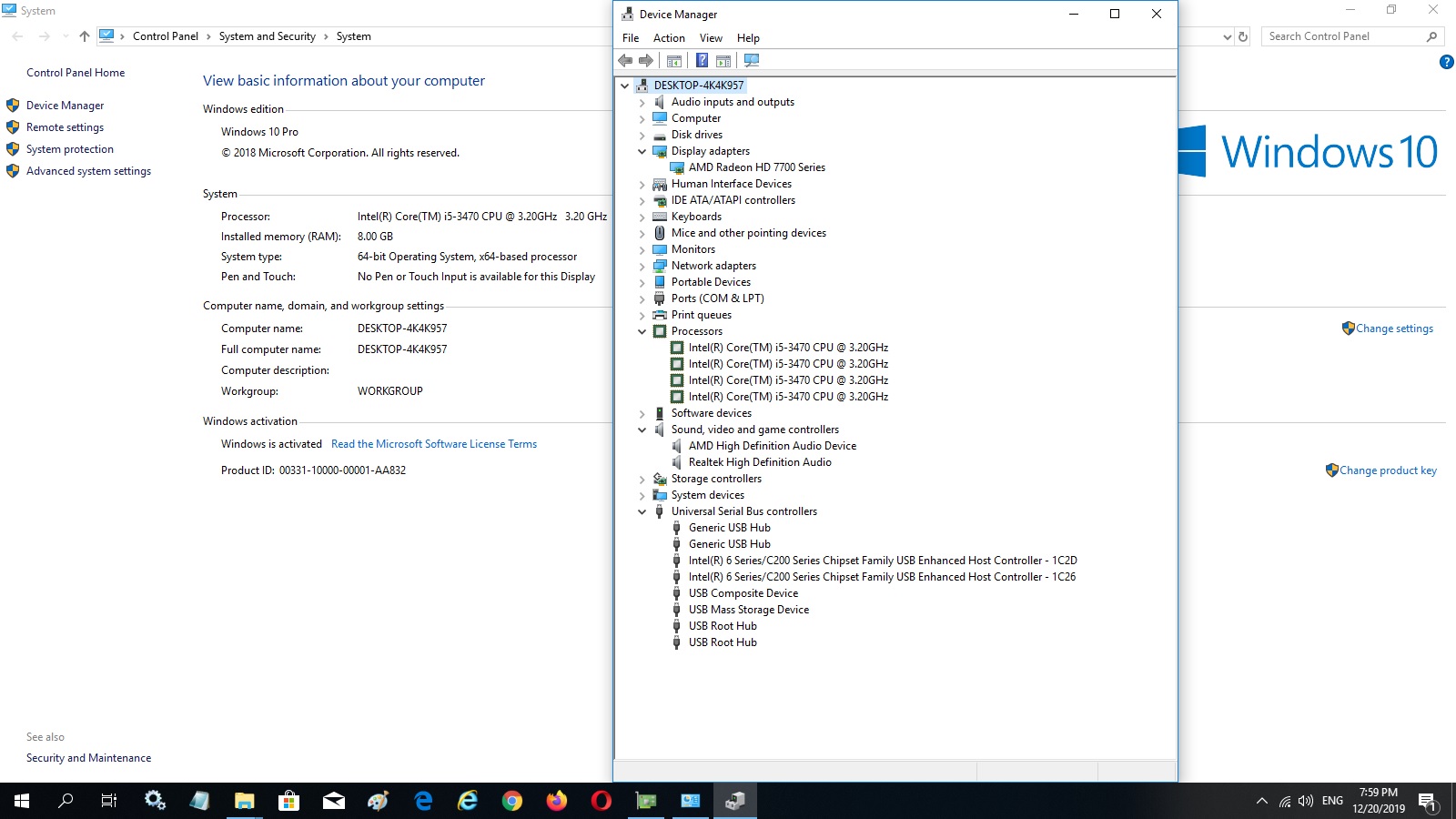Open the Windows Start menu
Image resolution: width=1456 pixels, height=819 pixels.
(22, 801)
